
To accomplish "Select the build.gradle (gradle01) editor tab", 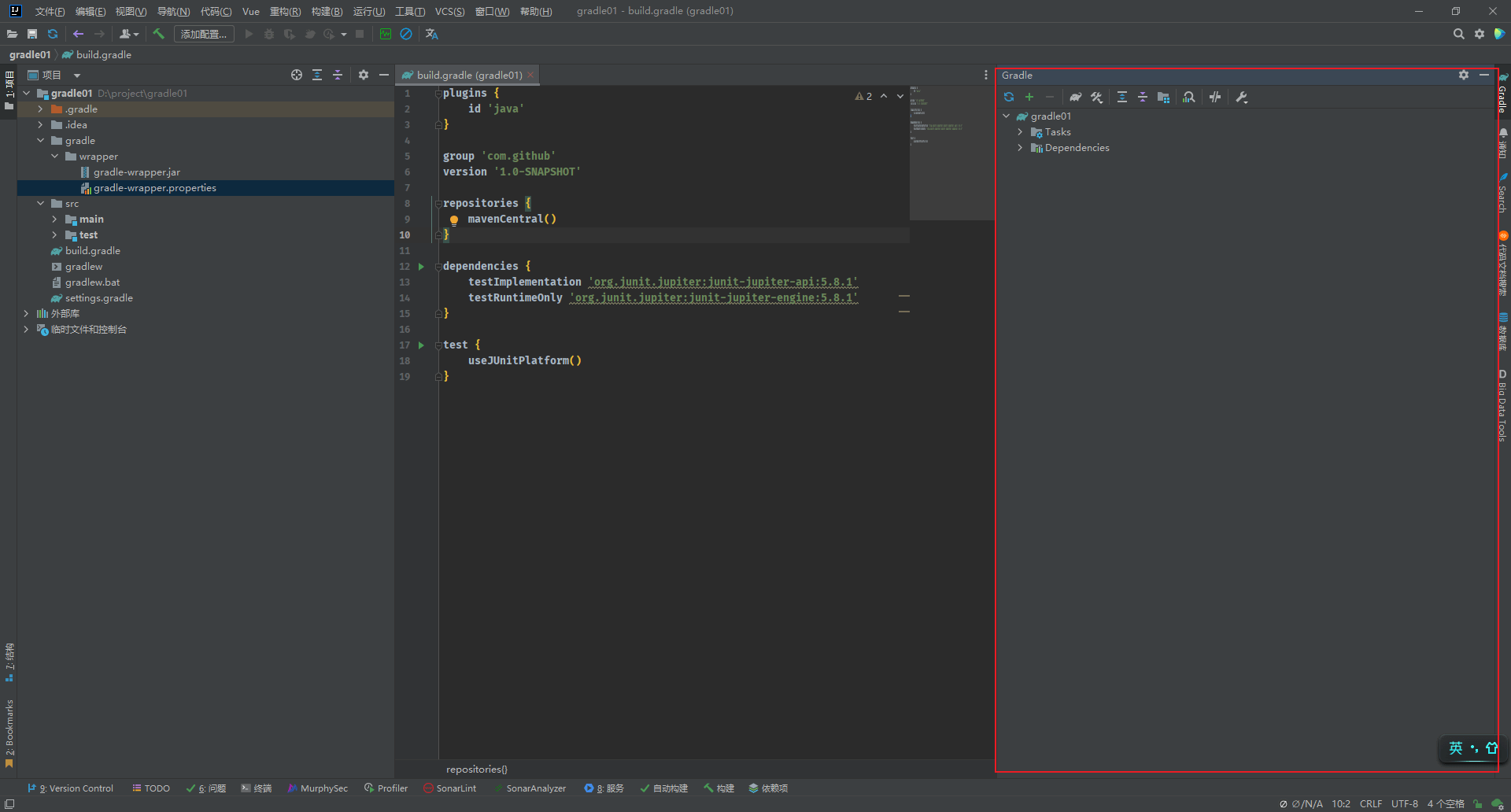I will 469,75.
